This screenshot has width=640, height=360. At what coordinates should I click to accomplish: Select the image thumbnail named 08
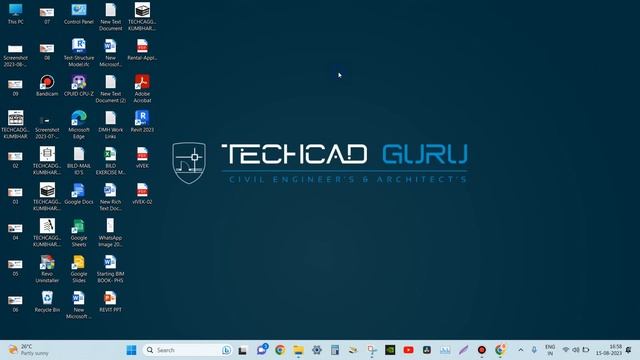pyautogui.click(x=47, y=51)
